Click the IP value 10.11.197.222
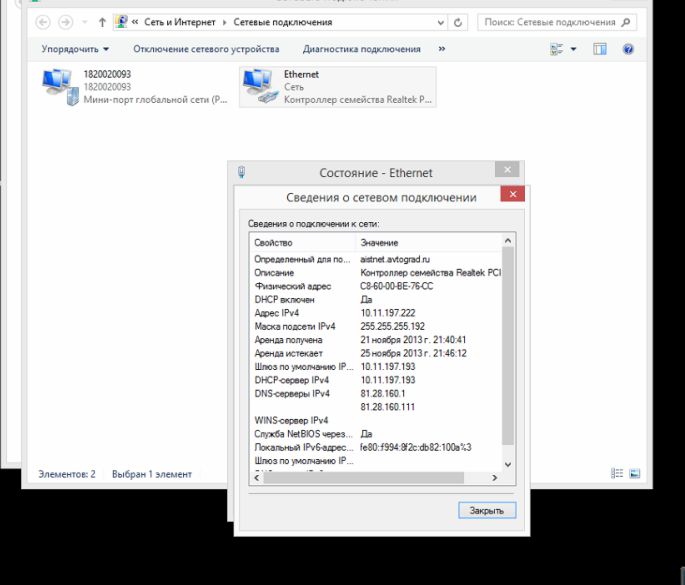The width and height of the screenshot is (685, 585). click(x=387, y=313)
